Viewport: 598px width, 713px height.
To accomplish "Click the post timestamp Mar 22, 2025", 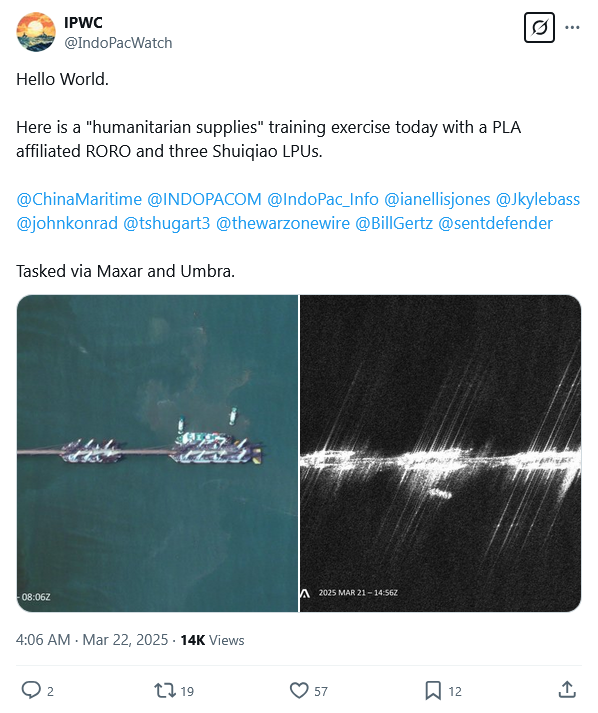I will [125, 640].
